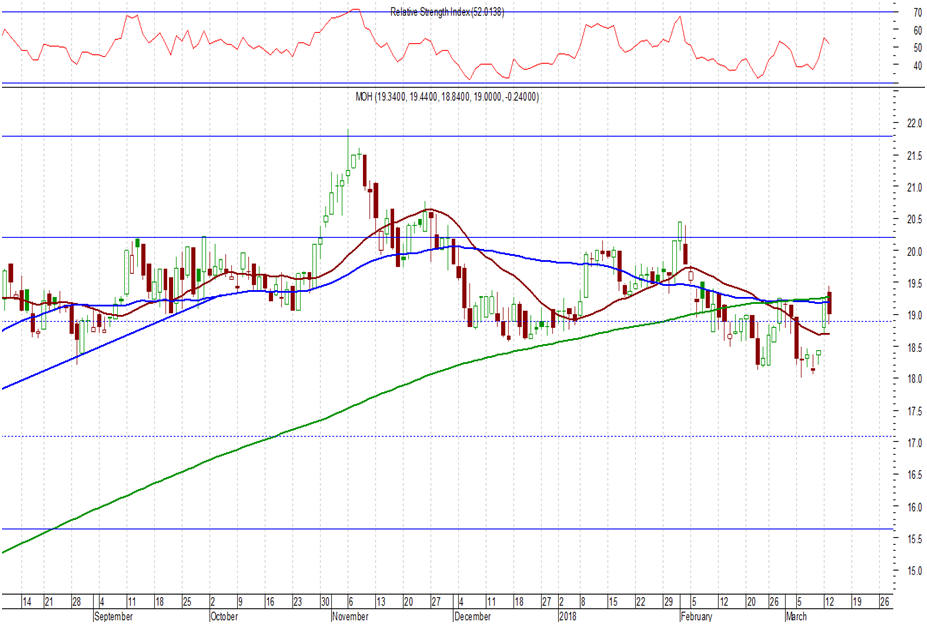The image size is (927, 624).
Task: Click the price axis label 21.0
Action: click(915, 187)
